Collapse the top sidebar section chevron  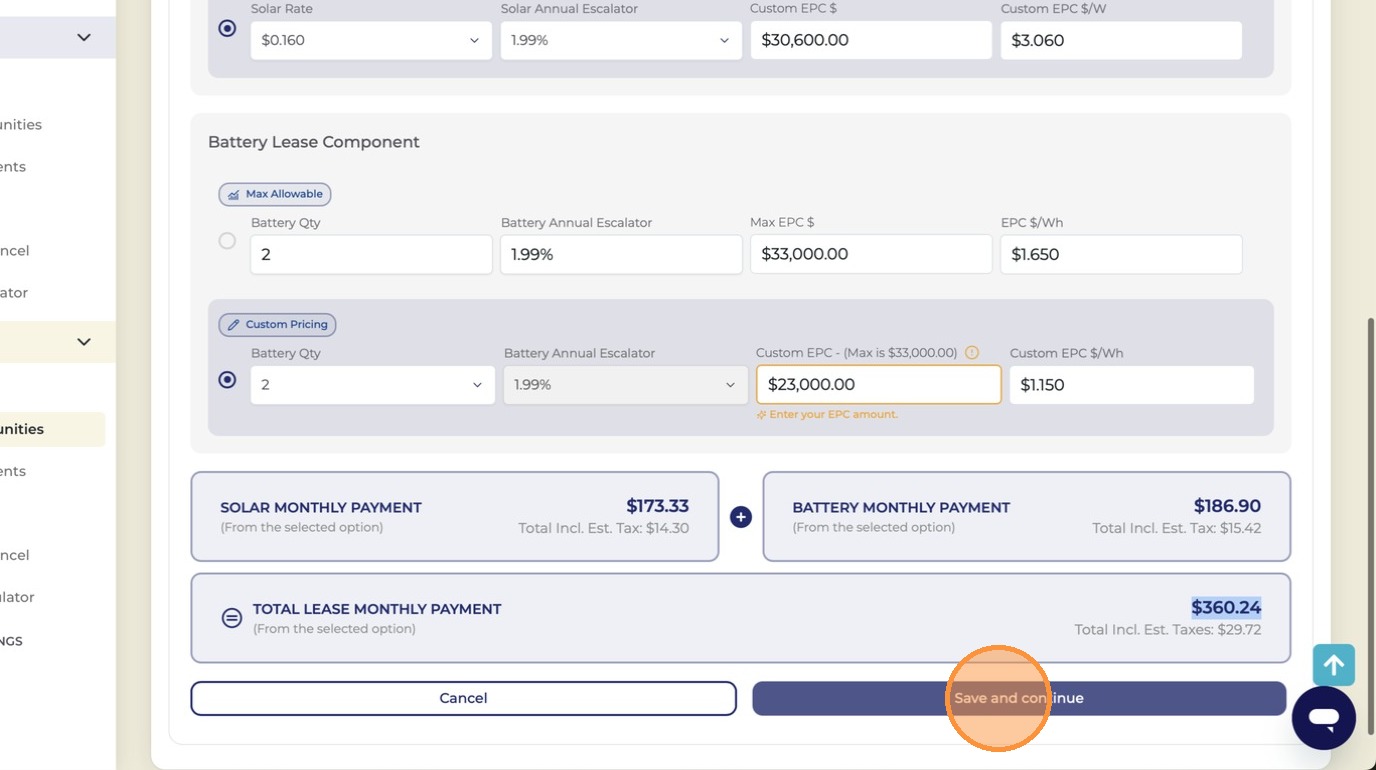(x=84, y=37)
